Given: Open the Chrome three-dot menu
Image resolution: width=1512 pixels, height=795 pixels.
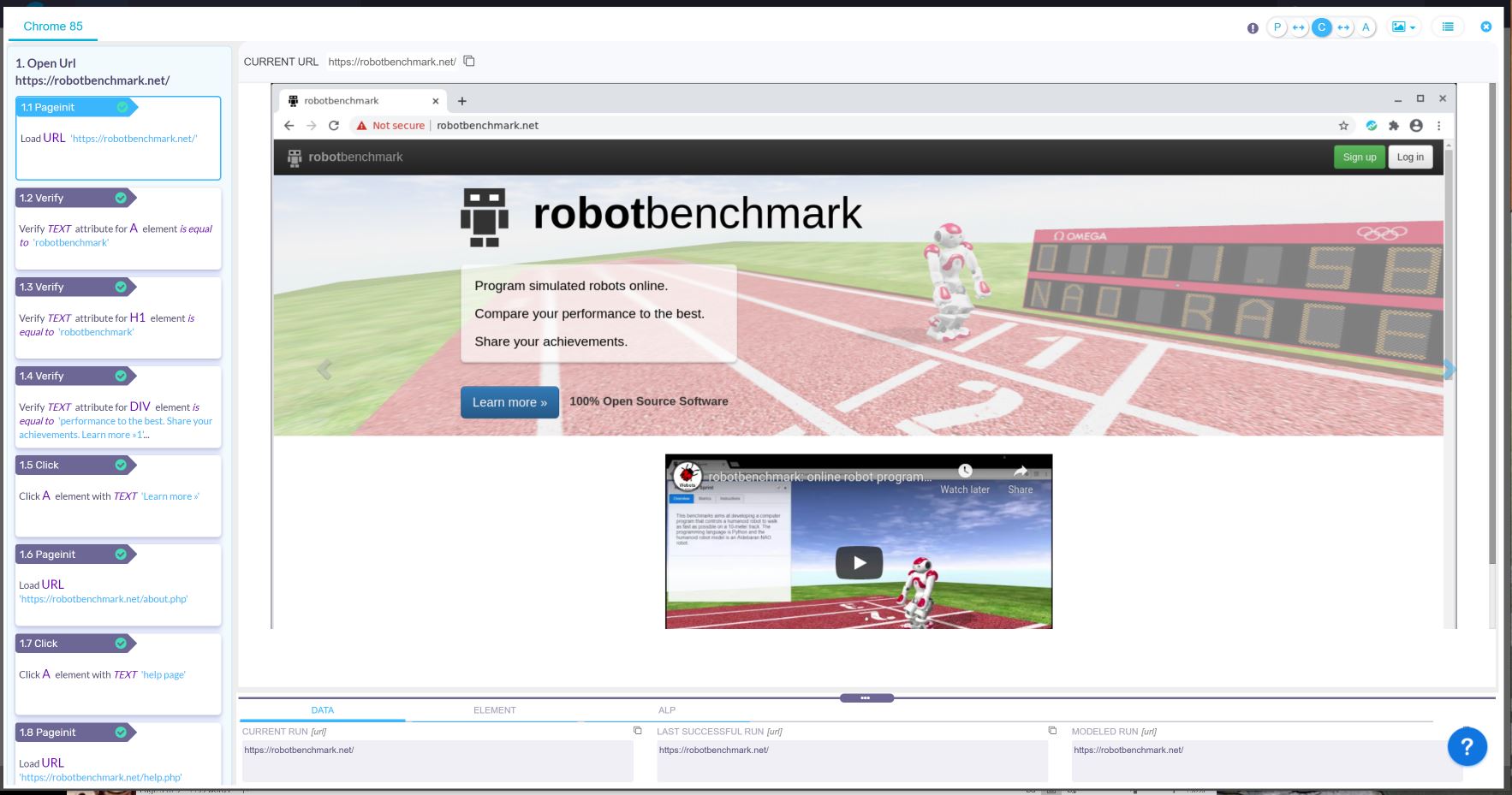Looking at the screenshot, I should (x=1439, y=125).
